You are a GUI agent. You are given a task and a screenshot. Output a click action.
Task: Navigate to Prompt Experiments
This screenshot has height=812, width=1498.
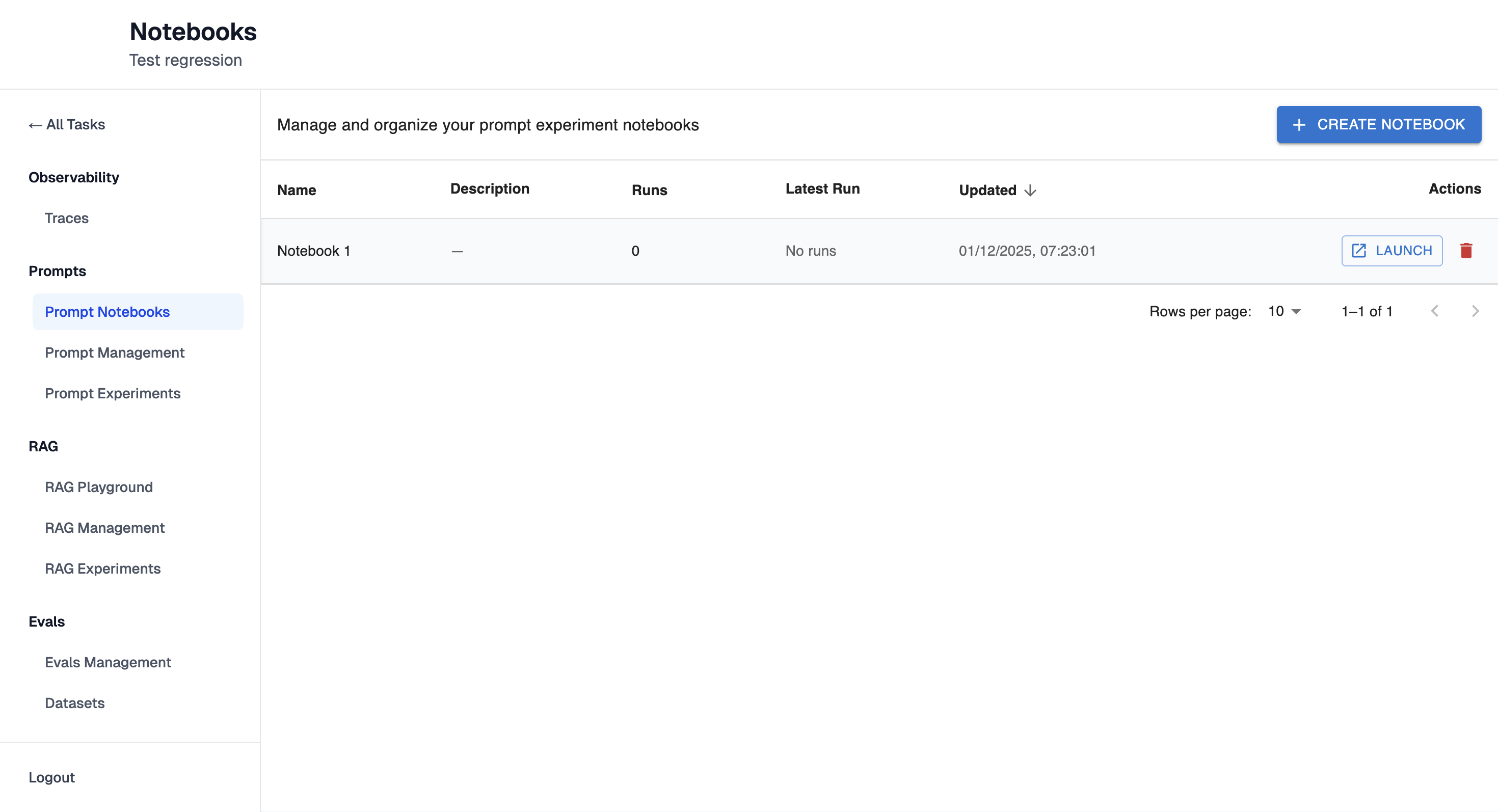[112, 393]
